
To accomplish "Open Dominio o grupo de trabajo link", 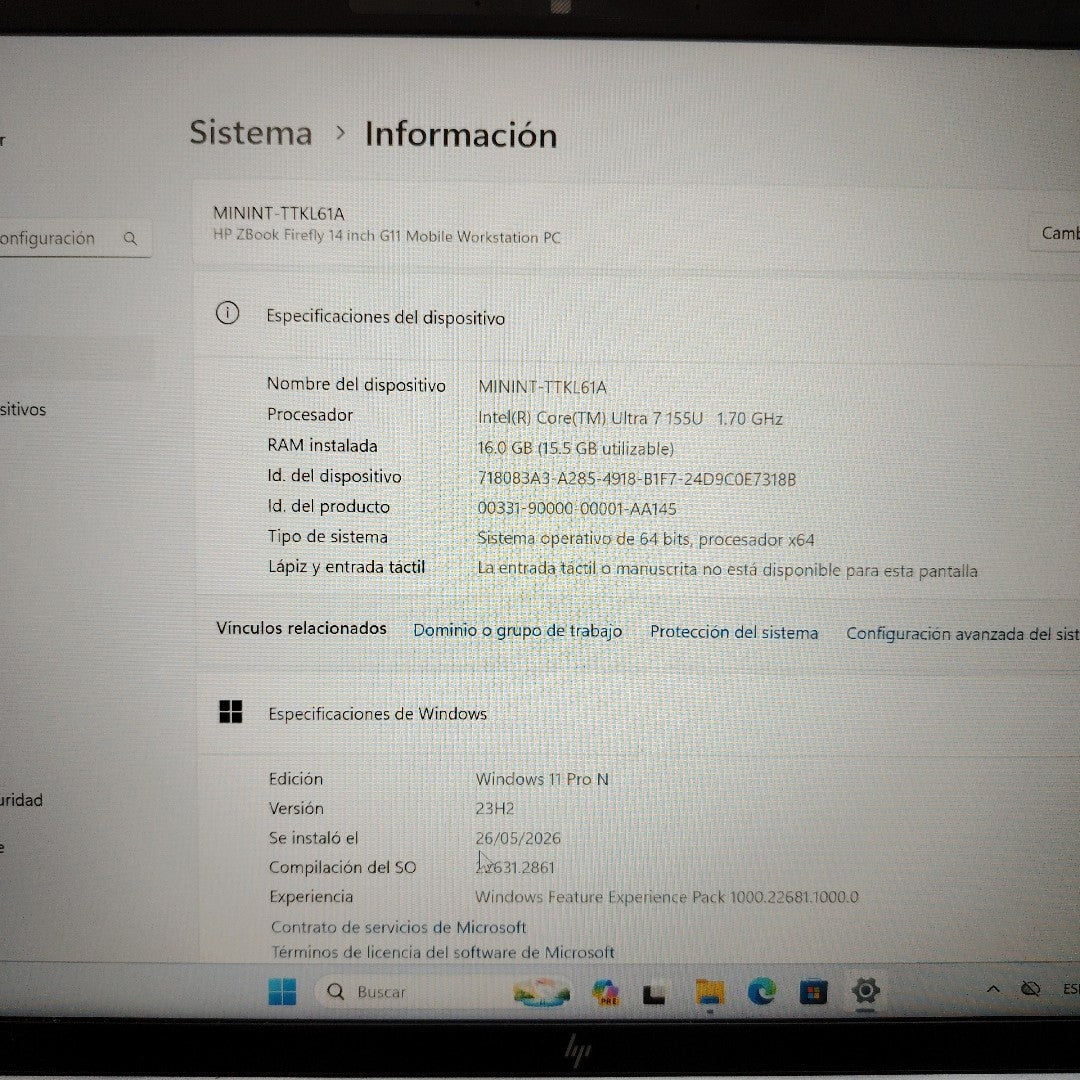I will pyautogui.click(x=517, y=631).
